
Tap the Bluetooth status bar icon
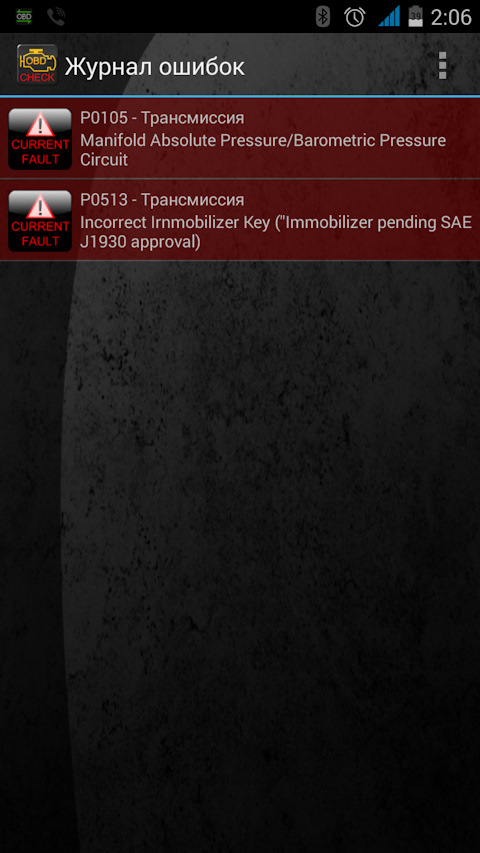point(323,17)
